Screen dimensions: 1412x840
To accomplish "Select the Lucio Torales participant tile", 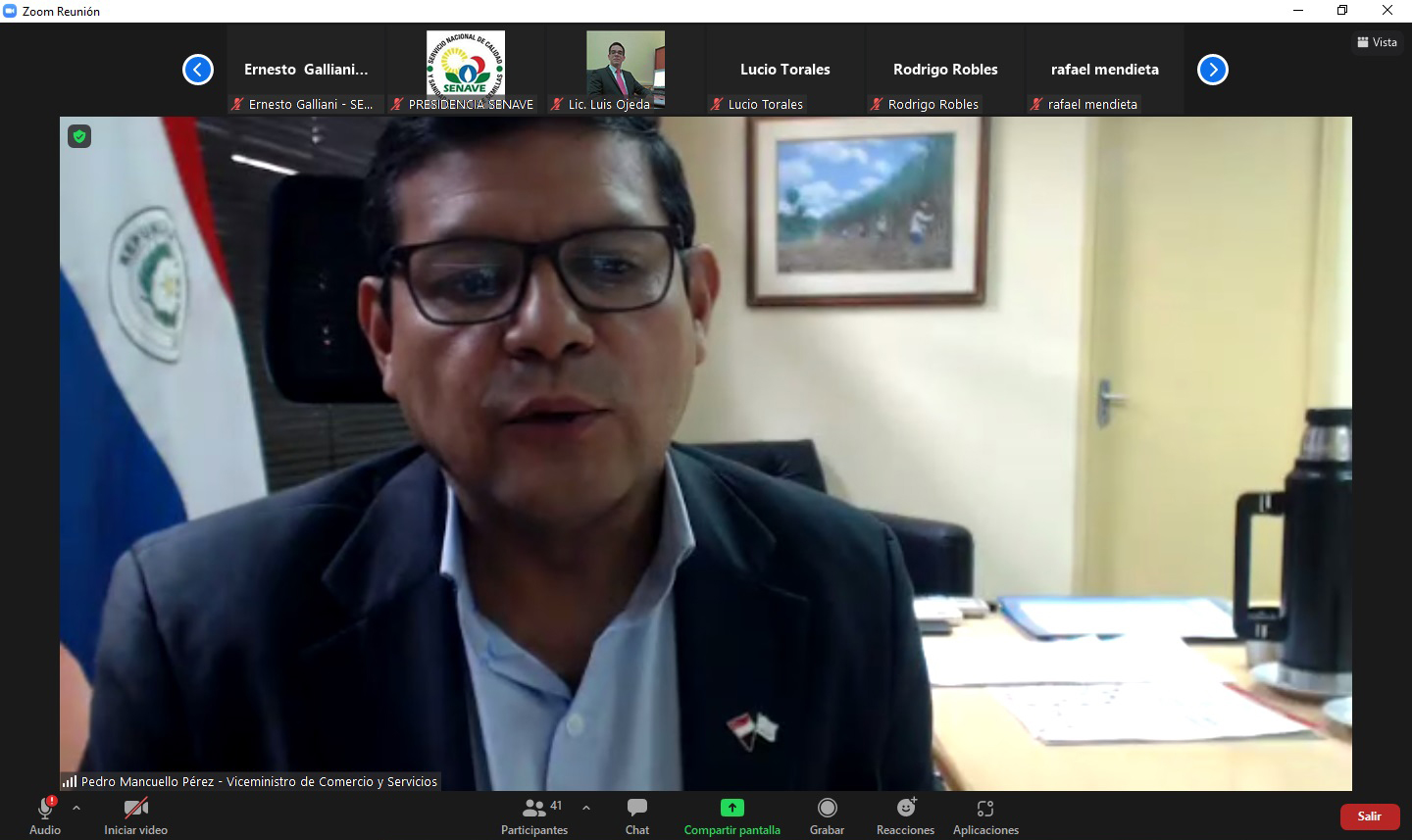I will [785, 70].
